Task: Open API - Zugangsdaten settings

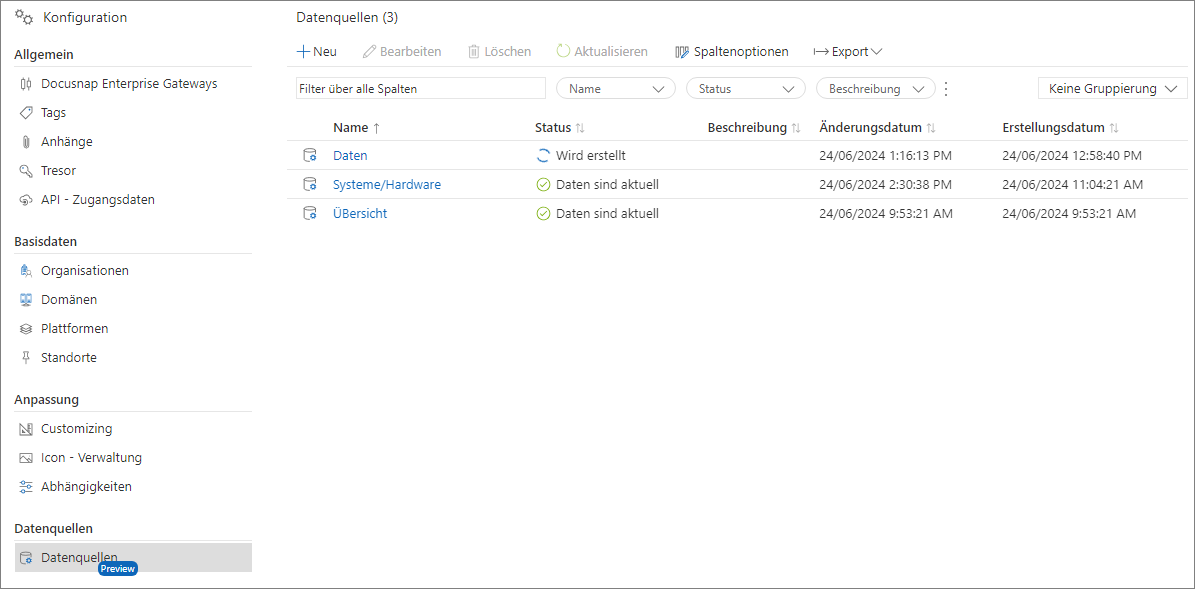Action: tap(97, 200)
